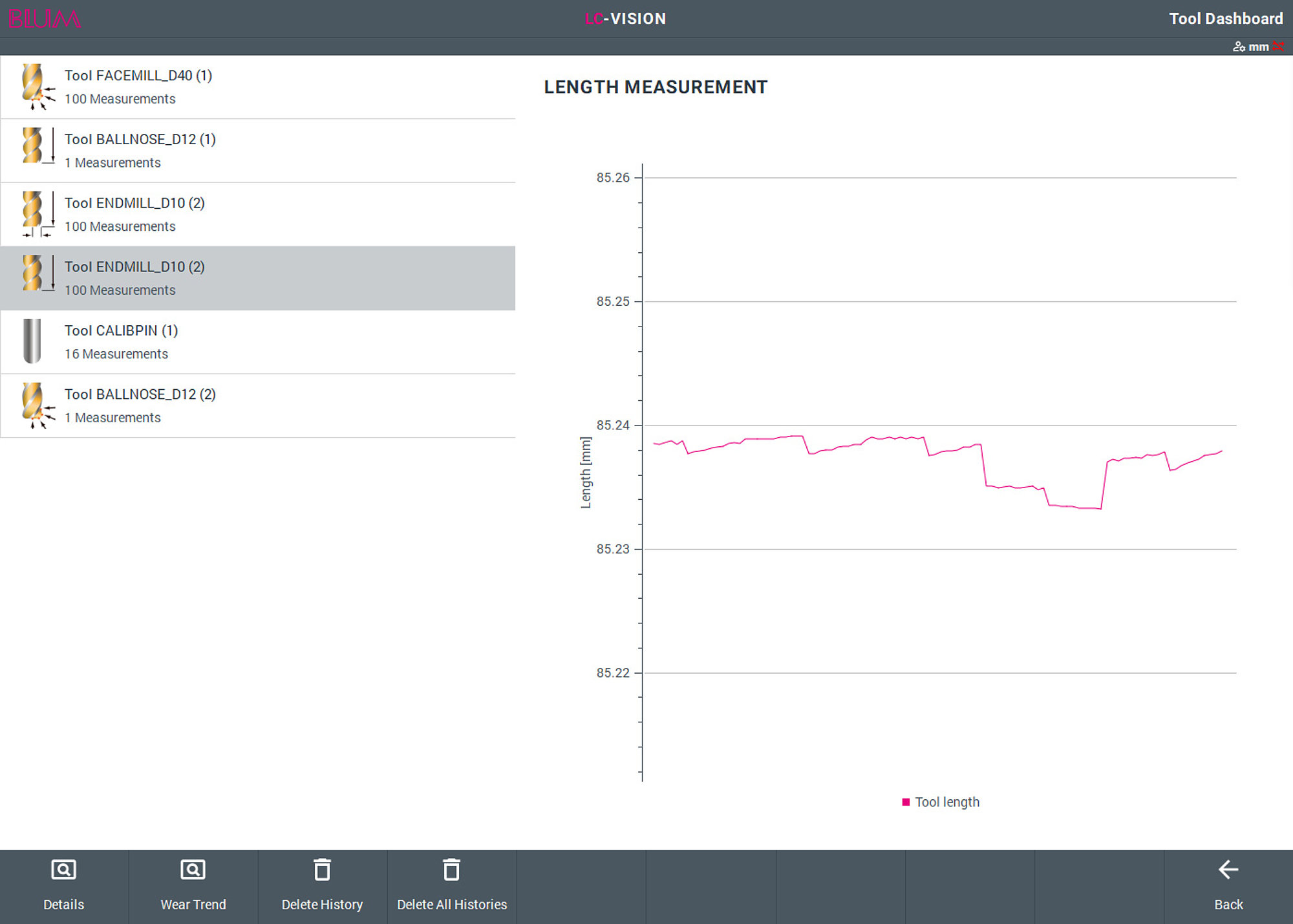
Task: Open the Details magnifier icon
Action: pos(63,870)
